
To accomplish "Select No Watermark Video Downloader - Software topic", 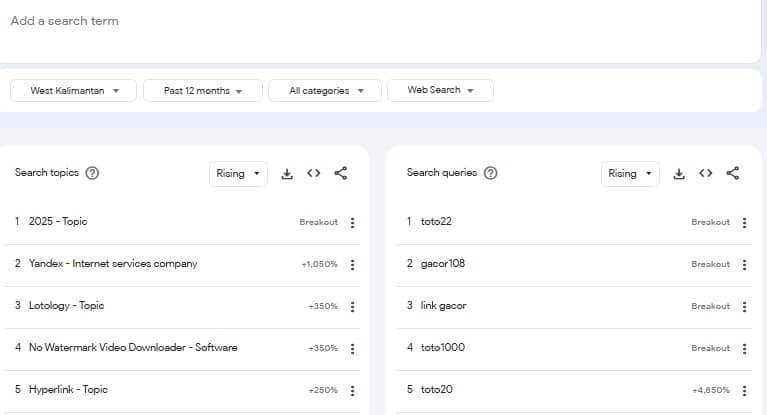I will tap(133, 347).
